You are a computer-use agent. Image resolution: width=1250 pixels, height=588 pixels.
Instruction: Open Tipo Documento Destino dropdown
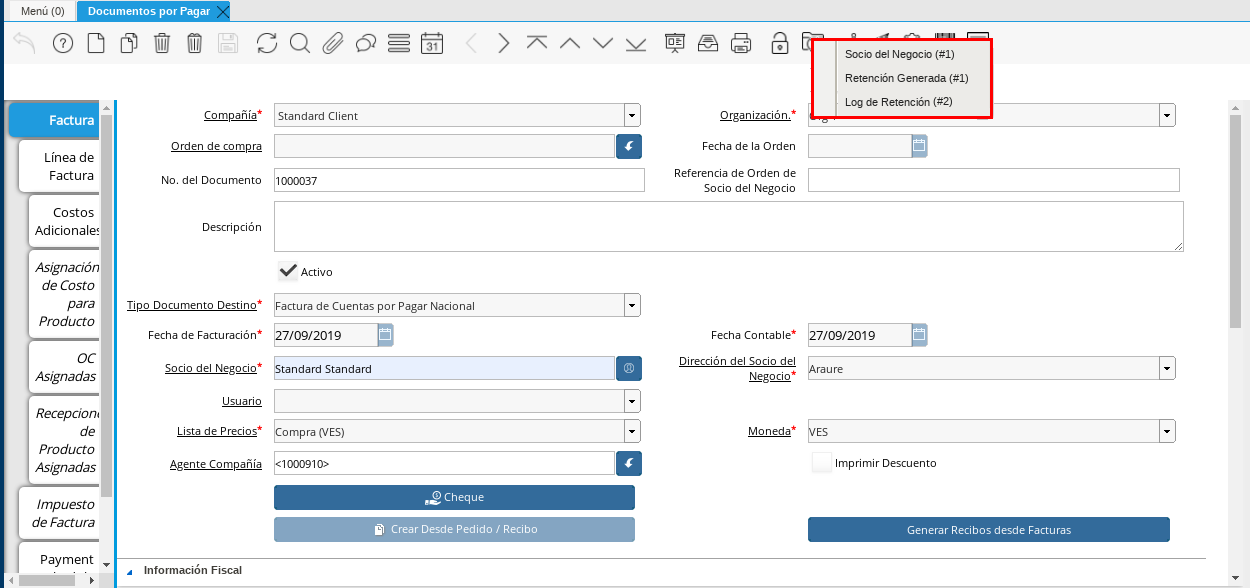tap(631, 305)
